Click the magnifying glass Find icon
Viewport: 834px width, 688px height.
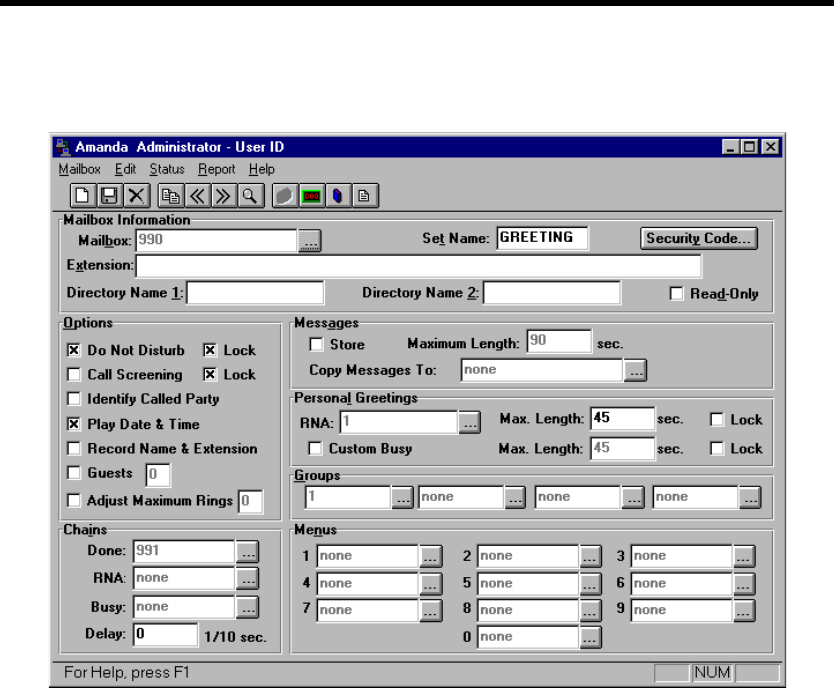250,196
